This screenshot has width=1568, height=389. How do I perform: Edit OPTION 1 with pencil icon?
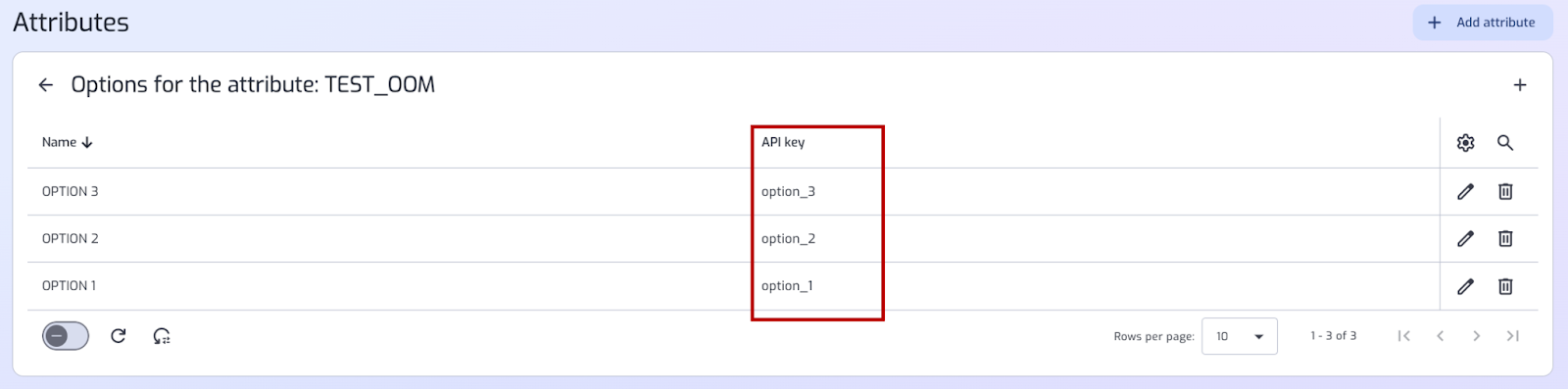click(x=1465, y=286)
